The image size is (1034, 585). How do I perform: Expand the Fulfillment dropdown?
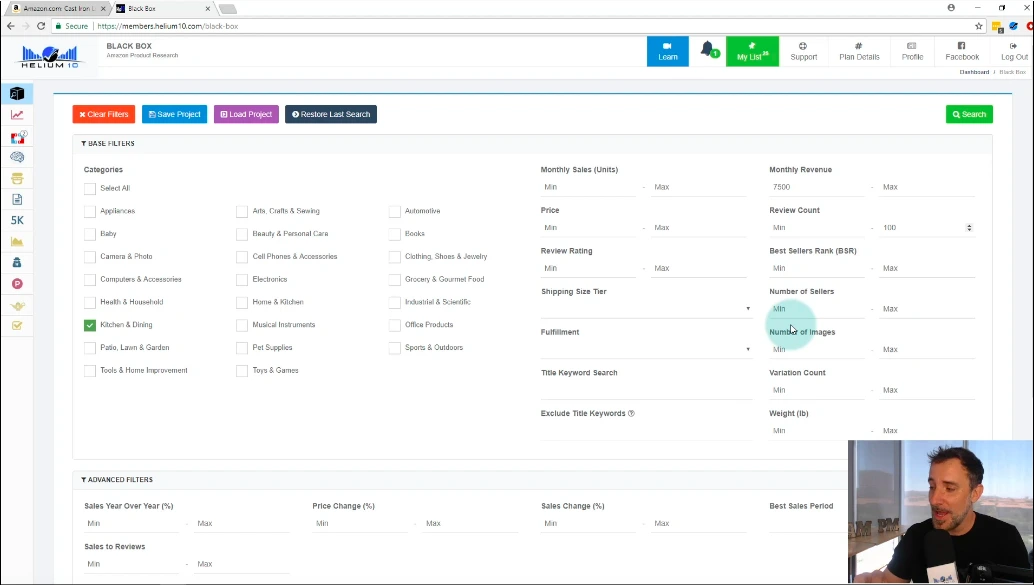coord(645,349)
